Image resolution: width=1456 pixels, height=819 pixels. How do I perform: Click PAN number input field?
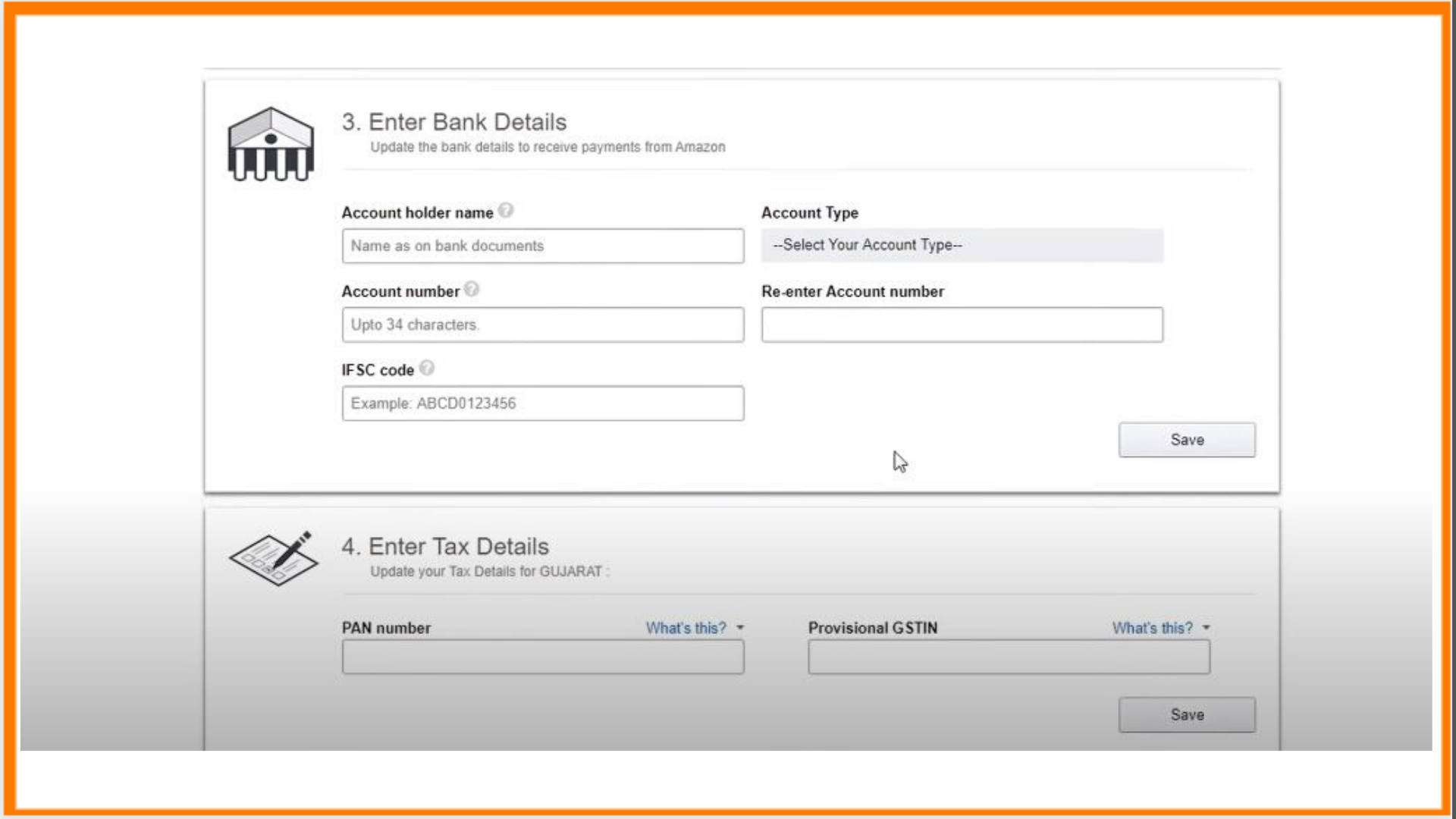(x=543, y=655)
